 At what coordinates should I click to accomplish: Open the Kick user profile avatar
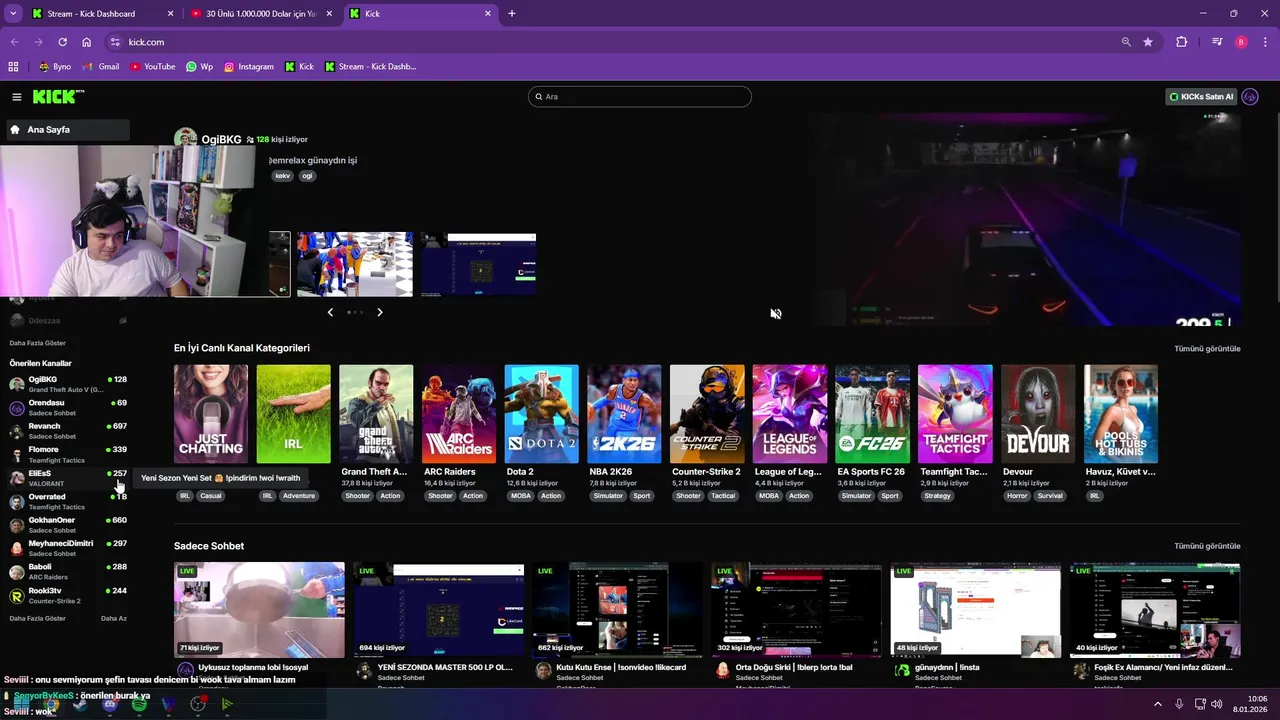pos(1250,97)
